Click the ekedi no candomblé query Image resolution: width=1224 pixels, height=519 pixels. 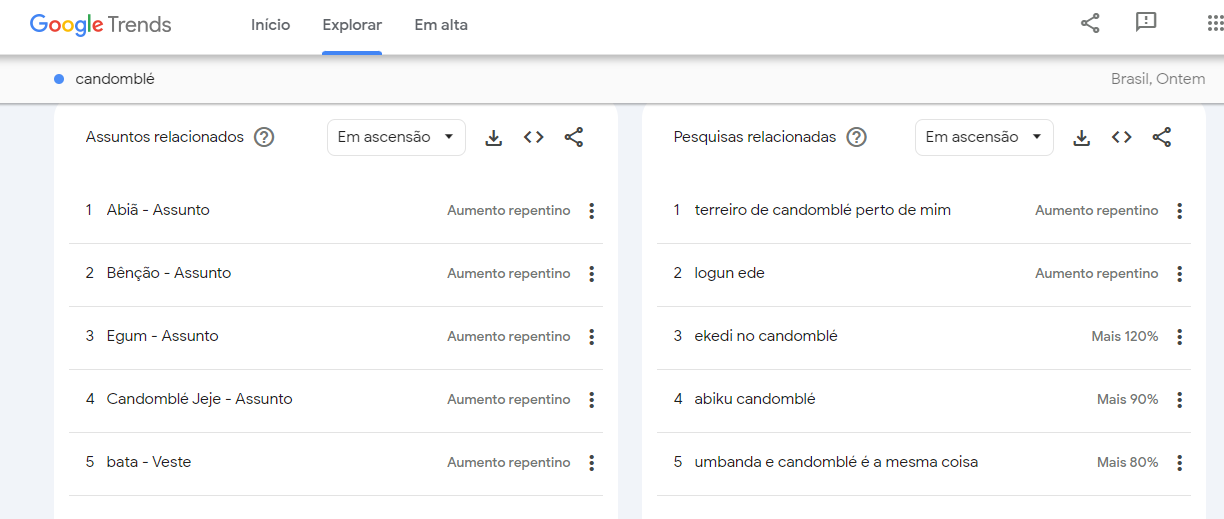[766, 336]
